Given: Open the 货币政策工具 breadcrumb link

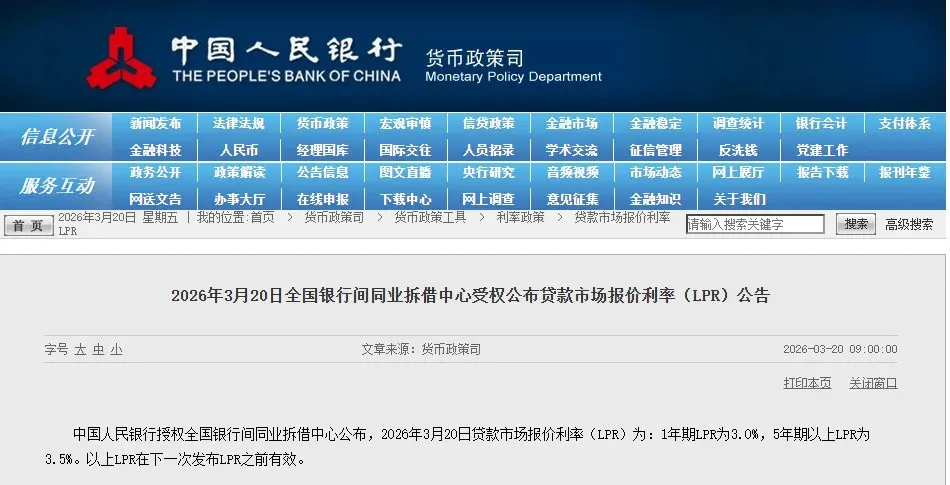Looking at the screenshot, I should coord(430,217).
